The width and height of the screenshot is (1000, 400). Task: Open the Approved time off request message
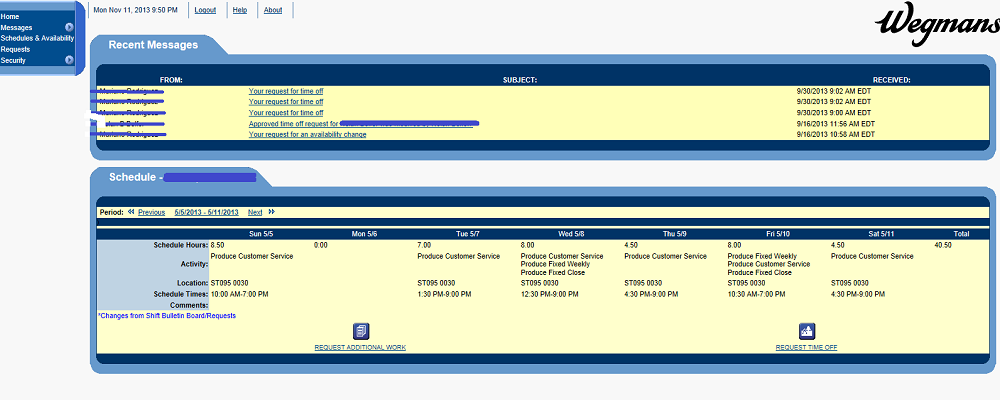click(x=361, y=124)
